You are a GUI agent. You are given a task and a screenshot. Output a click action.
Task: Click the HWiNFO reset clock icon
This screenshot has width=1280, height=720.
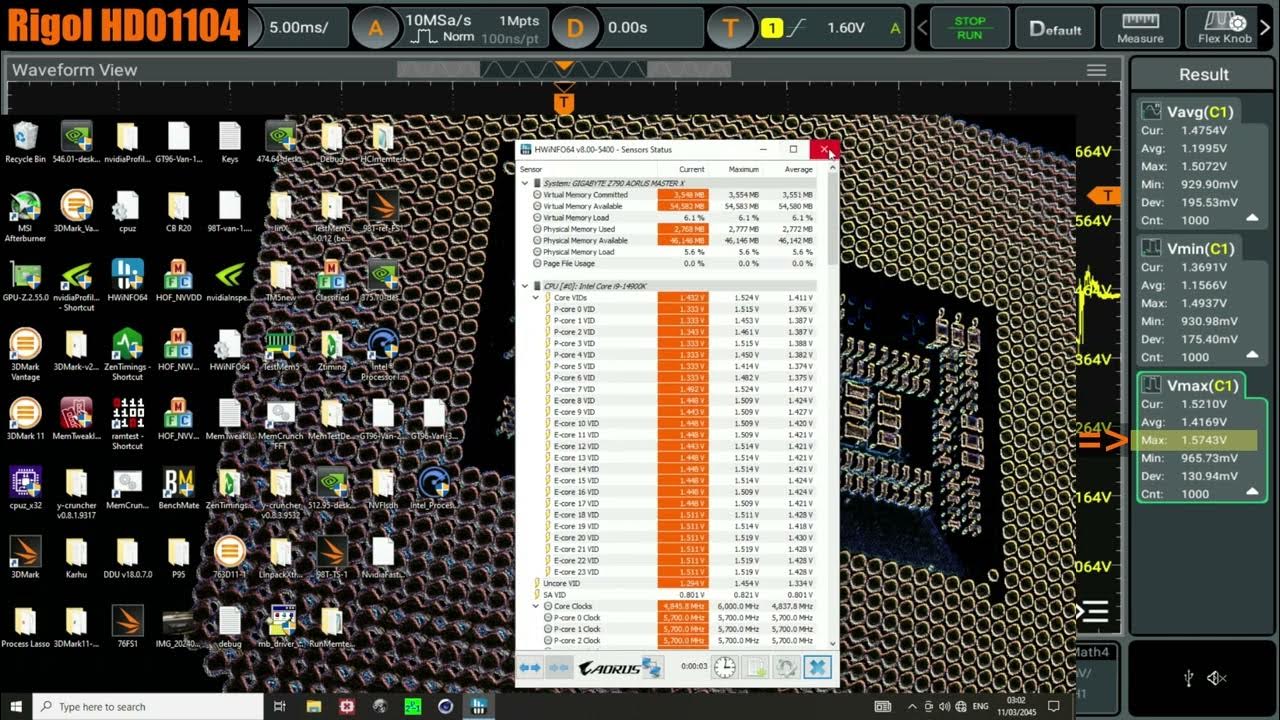[725, 667]
